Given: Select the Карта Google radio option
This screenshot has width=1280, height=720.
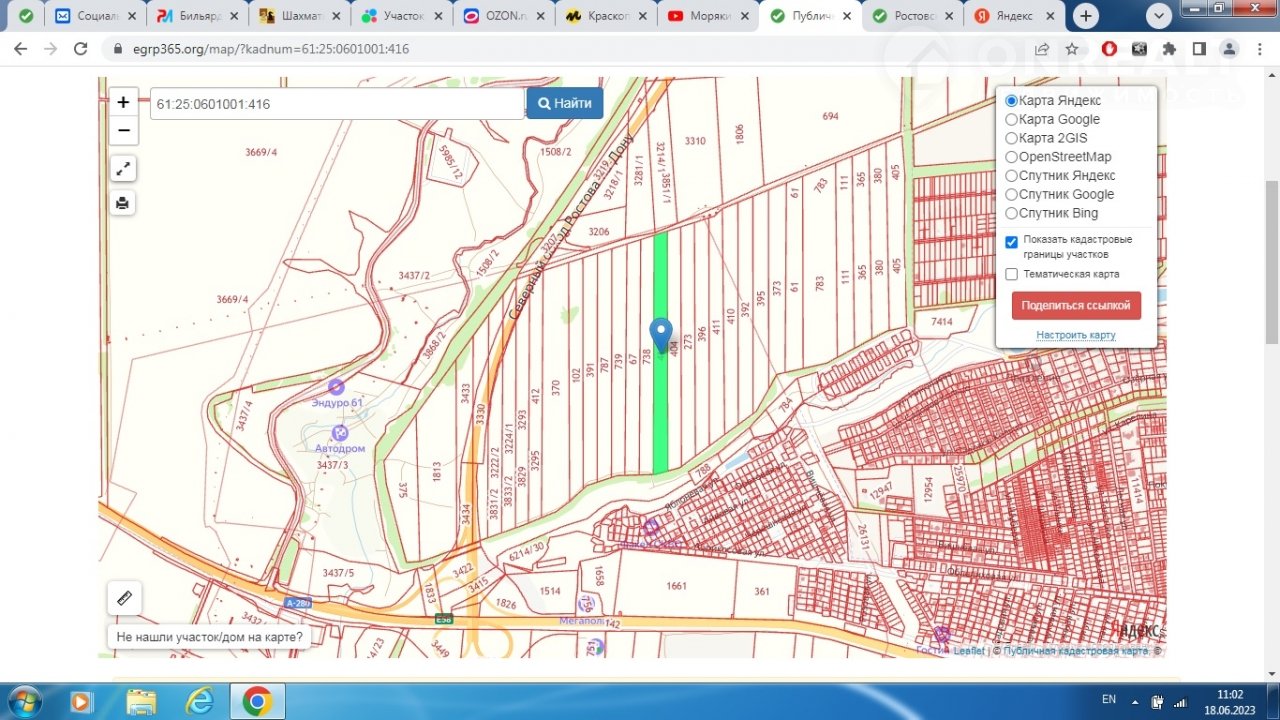Looking at the screenshot, I should [x=1012, y=120].
